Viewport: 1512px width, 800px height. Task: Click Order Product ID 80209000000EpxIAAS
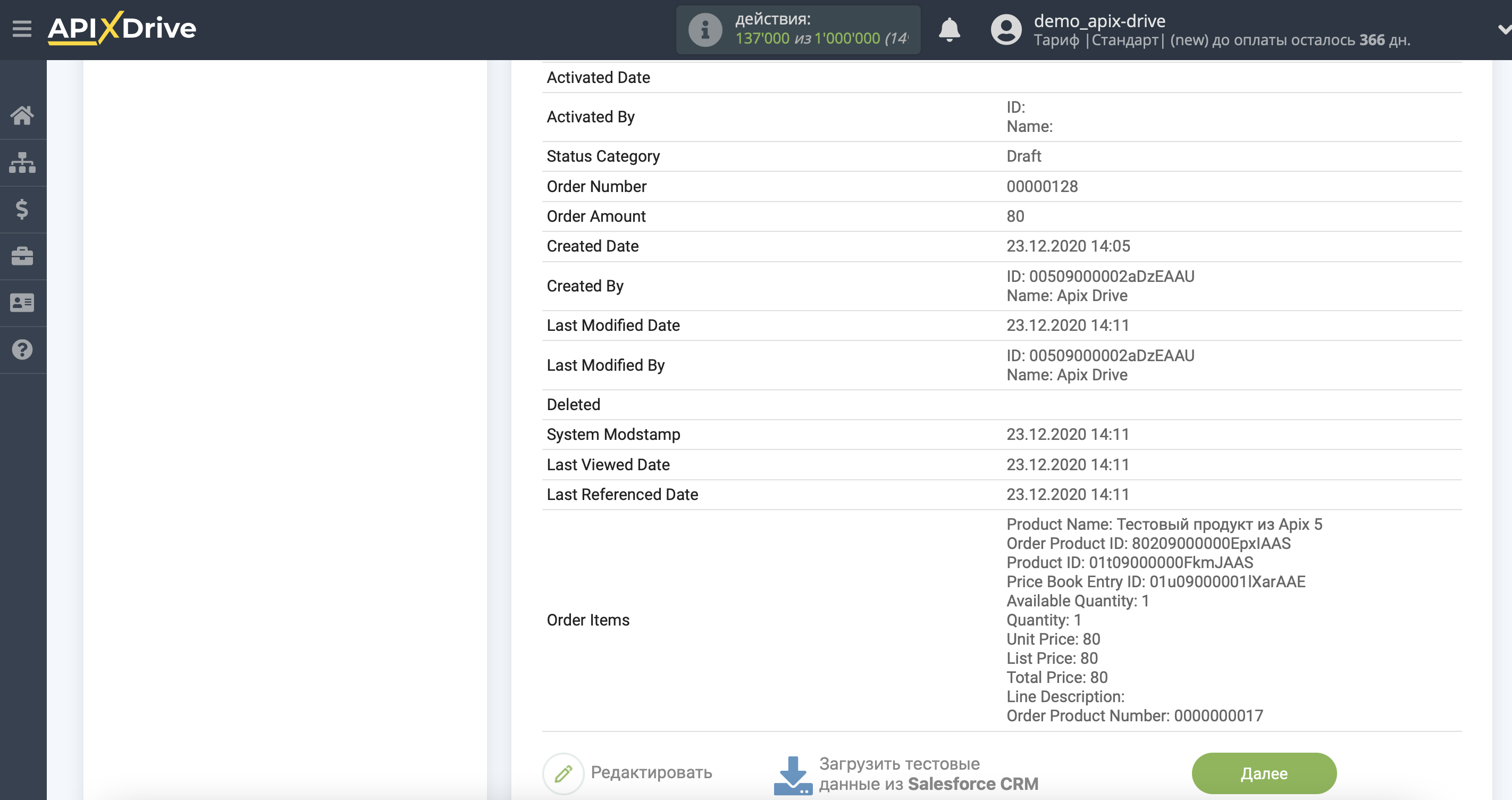click(1148, 543)
